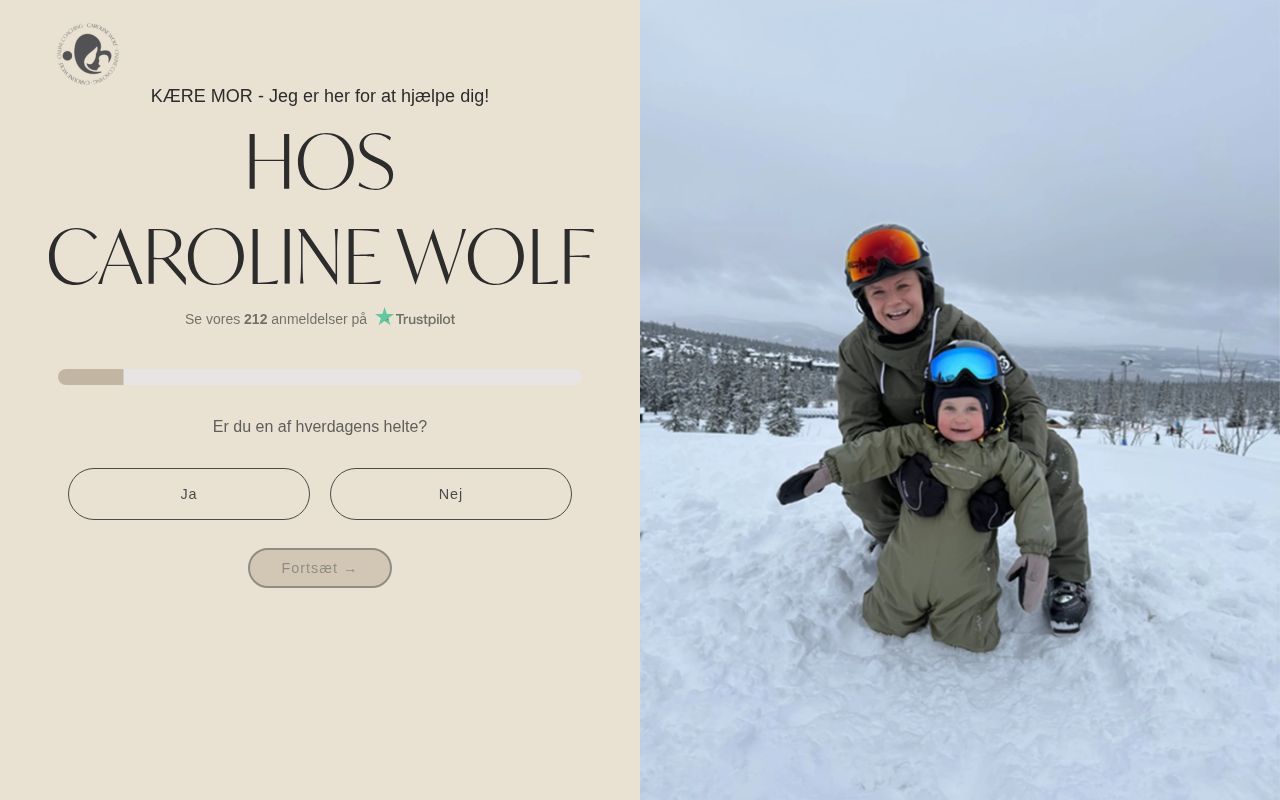Select the 'Ja' answer option
Viewport: 1280px width, 800px height.
click(189, 494)
